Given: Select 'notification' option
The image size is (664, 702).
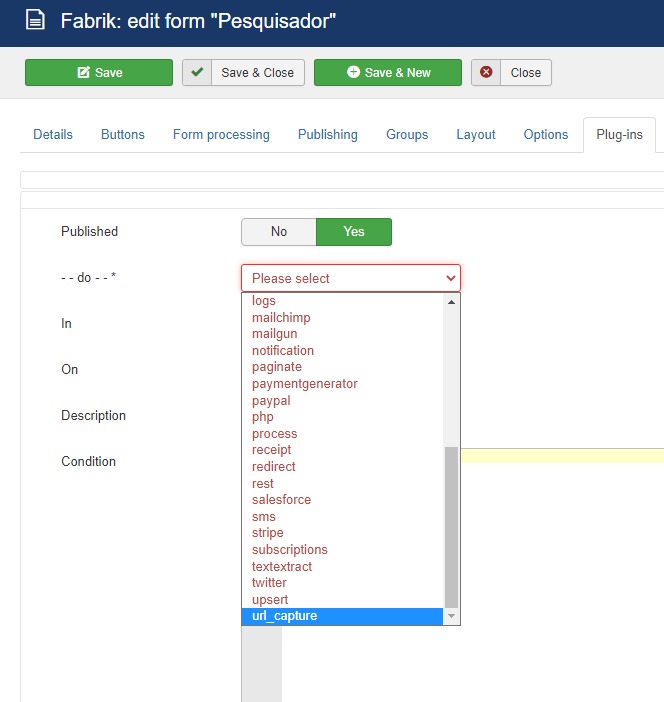Looking at the screenshot, I should click(343, 351).
